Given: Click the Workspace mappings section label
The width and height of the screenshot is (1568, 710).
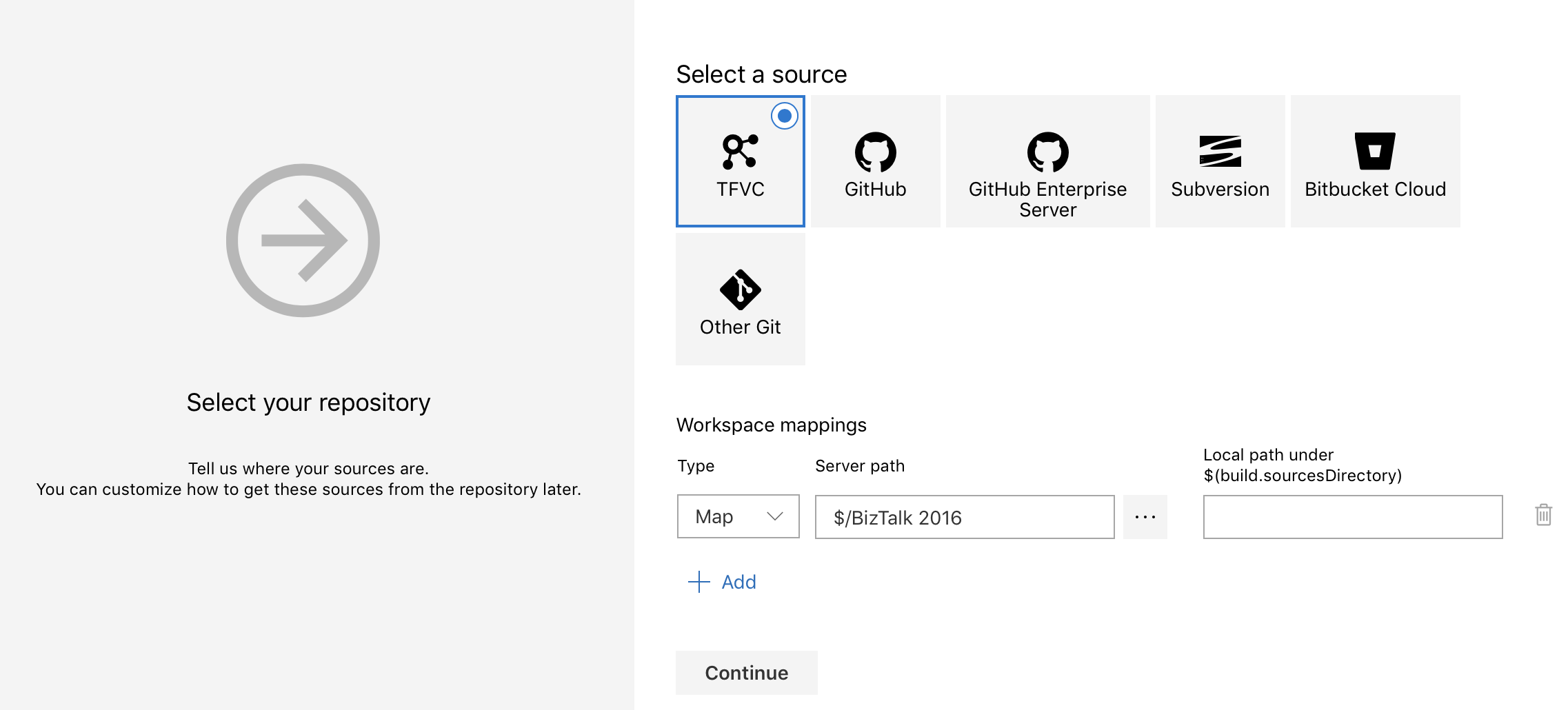Looking at the screenshot, I should (x=771, y=425).
